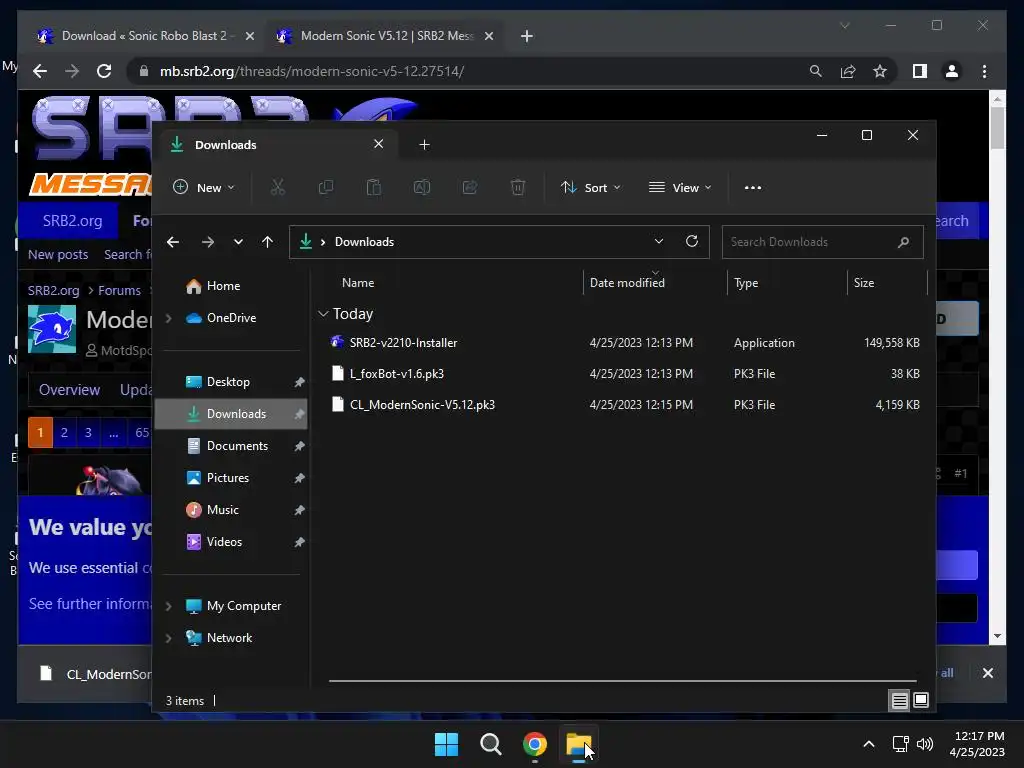This screenshot has width=1024, height=768.
Task: Open a new Chrome tab
Action: click(527, 36)
